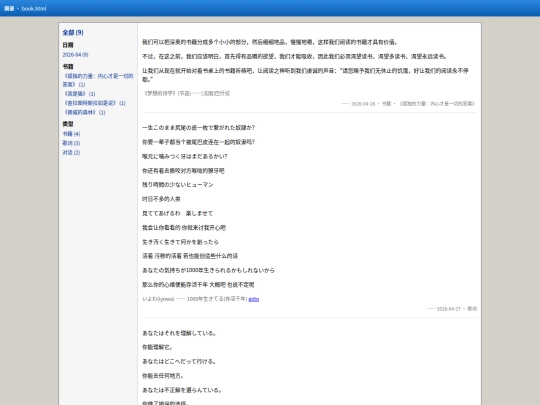Click date 2026-04-27 in lyric footer
Screen dimensions: 540x405
tap(448, 309)
